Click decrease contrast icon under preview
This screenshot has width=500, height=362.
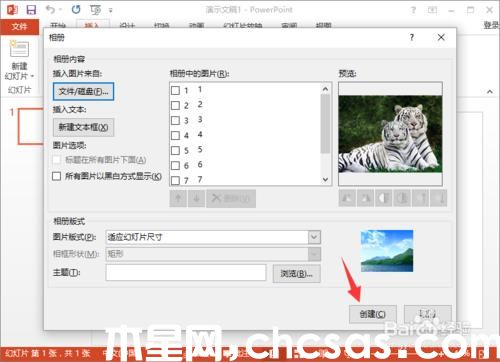(402, 198)
